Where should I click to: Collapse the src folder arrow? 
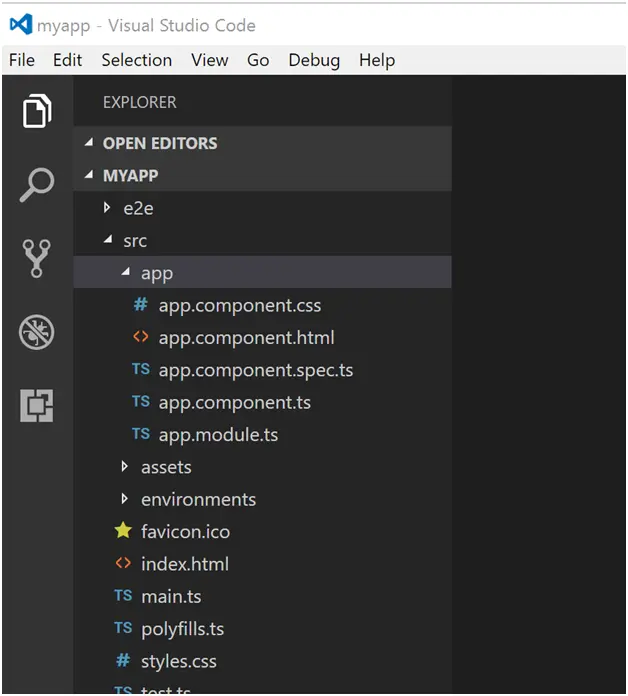click(x=108, y=240)
